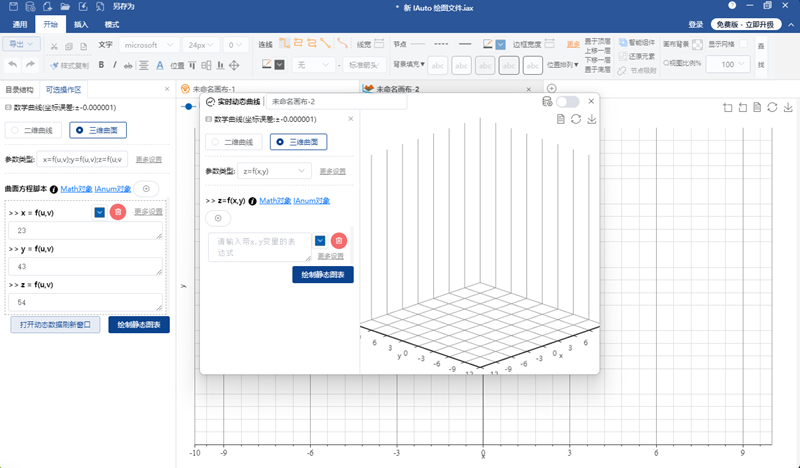Switch to the 模式 ribbon tab
This screenshot has height=468, width=800.
pos(111,24)
